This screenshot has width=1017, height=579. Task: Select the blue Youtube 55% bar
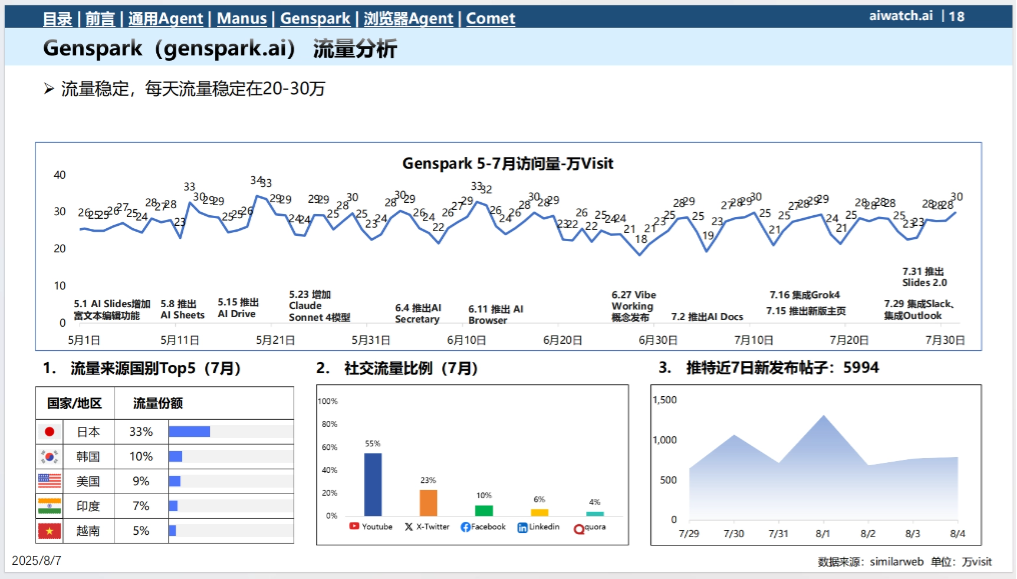[x=373, y=484]
